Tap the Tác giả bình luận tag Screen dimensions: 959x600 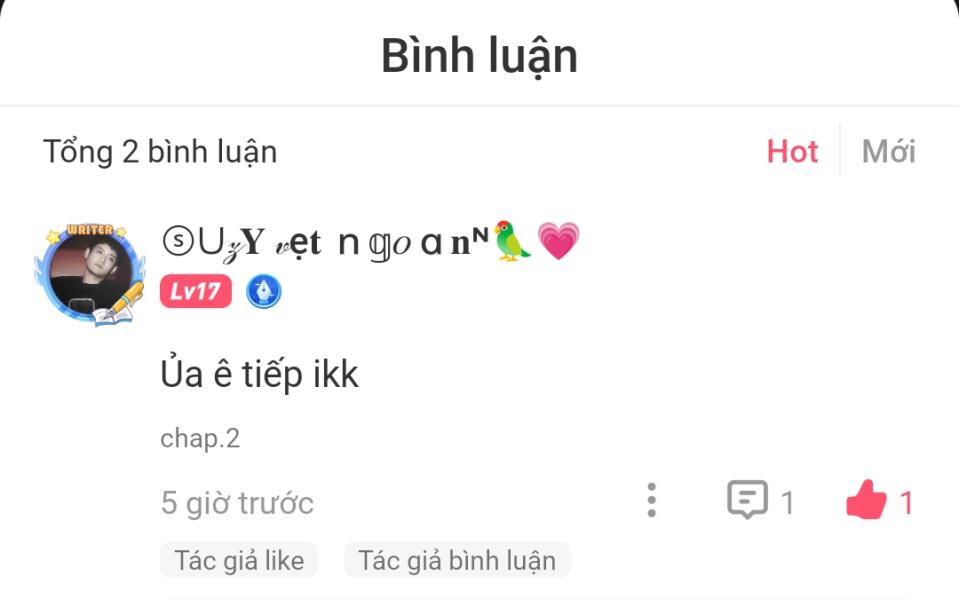(457, 560)
